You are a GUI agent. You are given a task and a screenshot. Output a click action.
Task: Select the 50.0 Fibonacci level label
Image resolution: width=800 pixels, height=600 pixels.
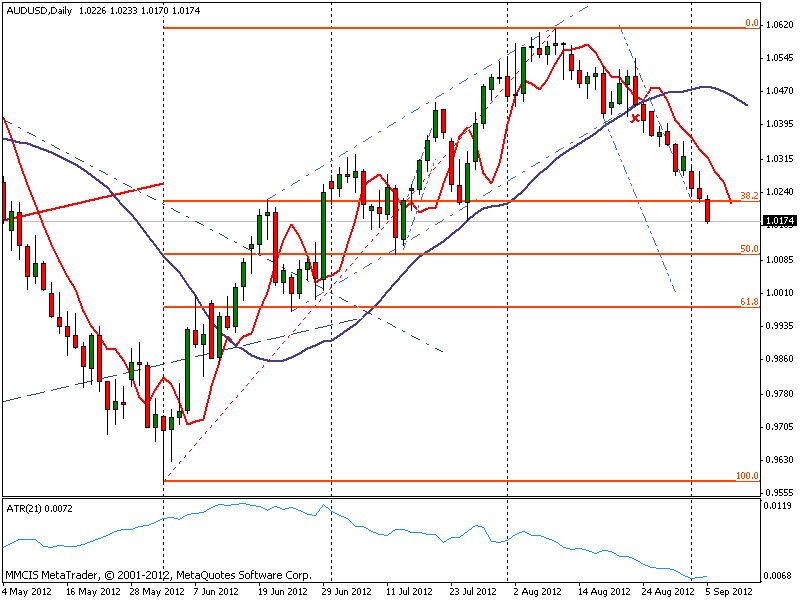click(749, 248)
